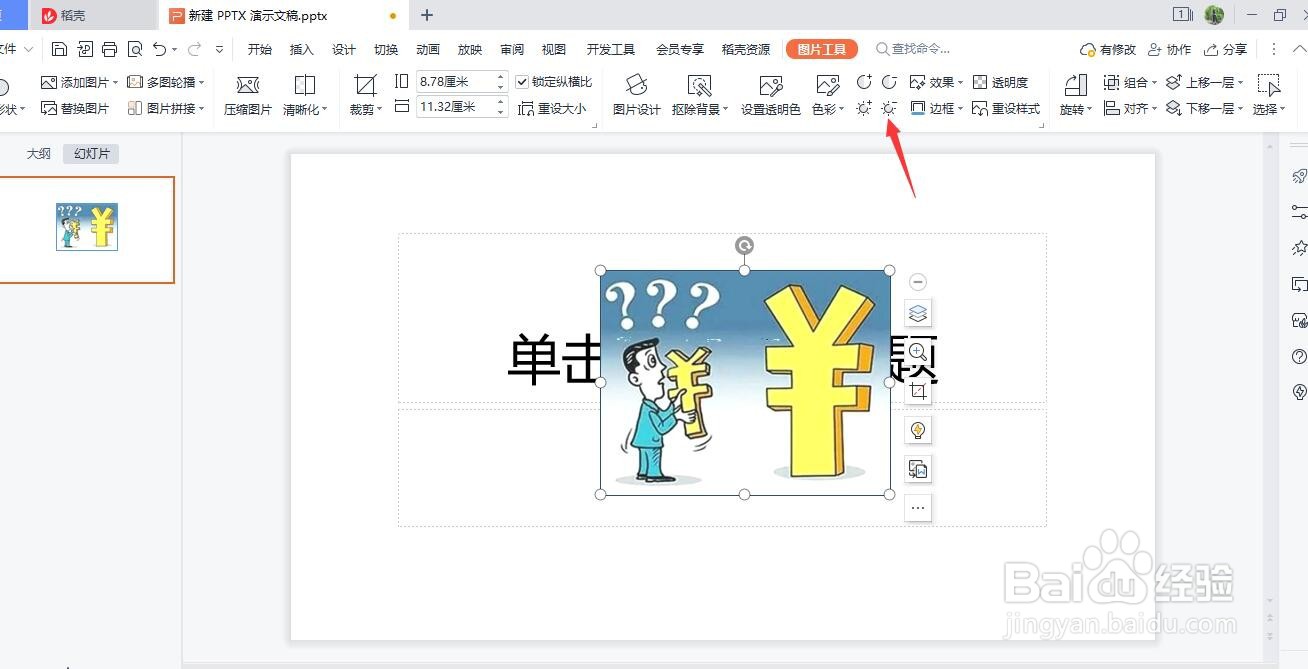
Task: Click Compress Picture (压缩图片)
Action: 248,96
